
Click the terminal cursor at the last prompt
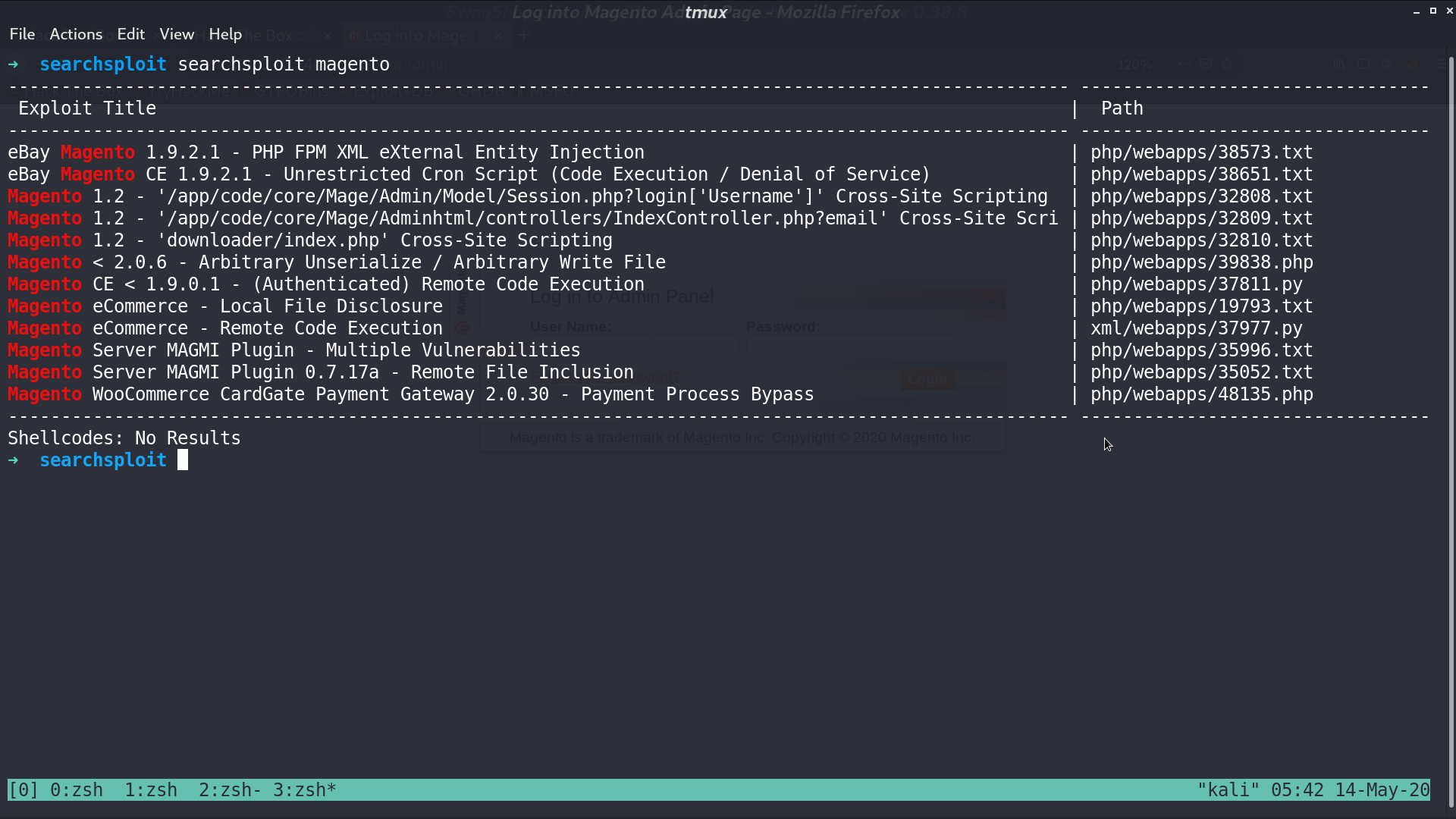[x=183, y=460]
